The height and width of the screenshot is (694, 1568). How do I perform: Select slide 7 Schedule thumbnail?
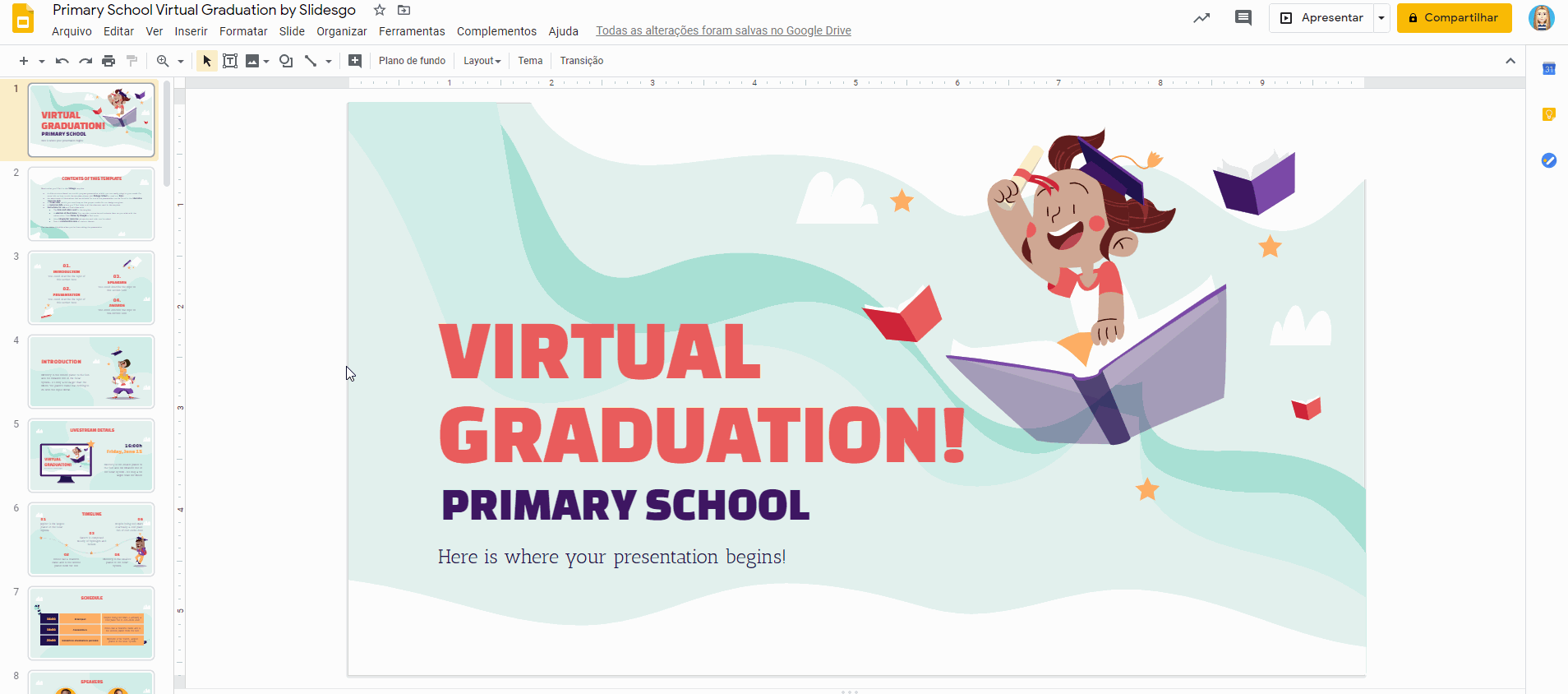click(x=91, y=623)
